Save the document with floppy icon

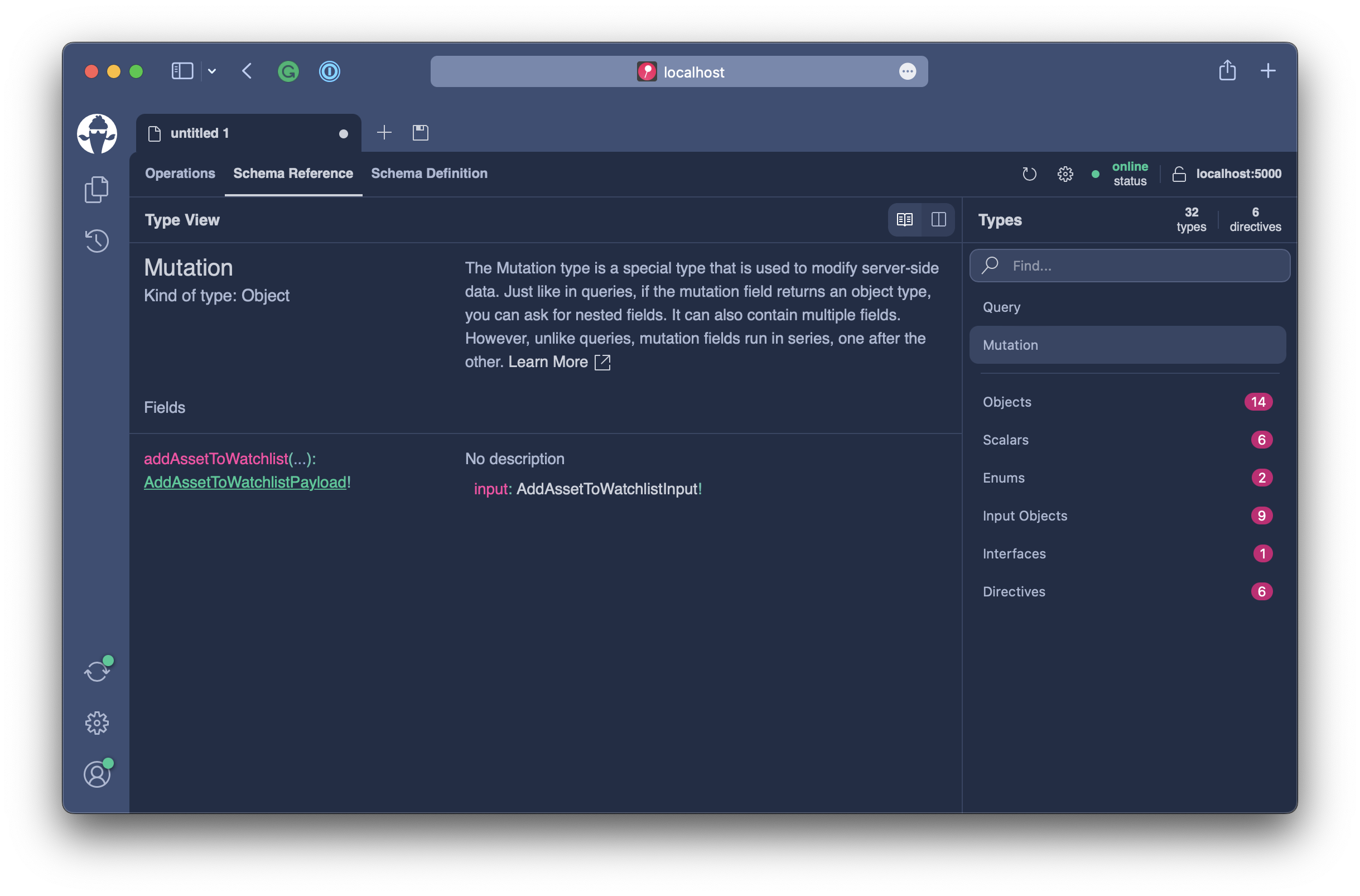(421, 133)
